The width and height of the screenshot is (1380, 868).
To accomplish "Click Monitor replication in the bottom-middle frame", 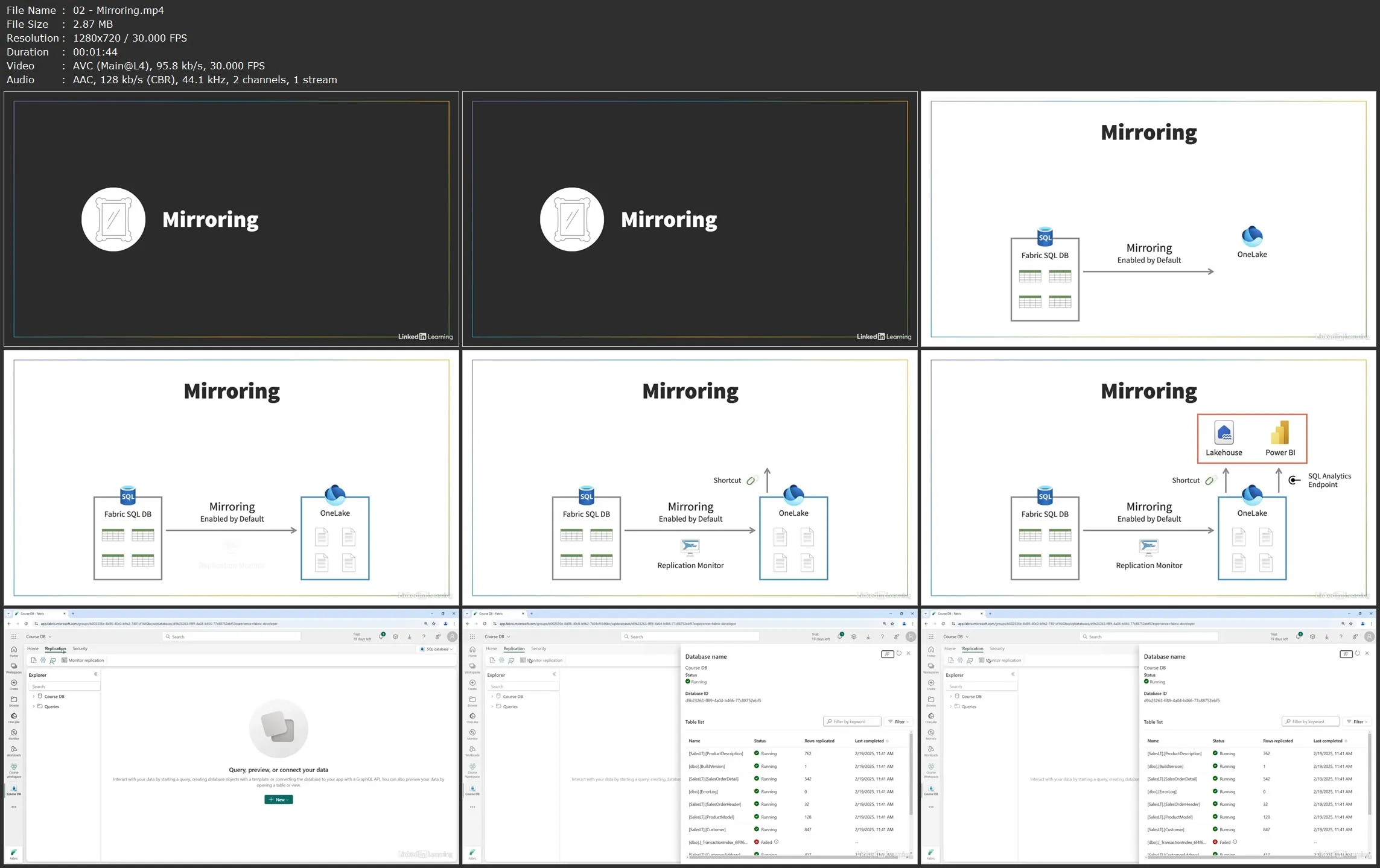I will [541, 661].
